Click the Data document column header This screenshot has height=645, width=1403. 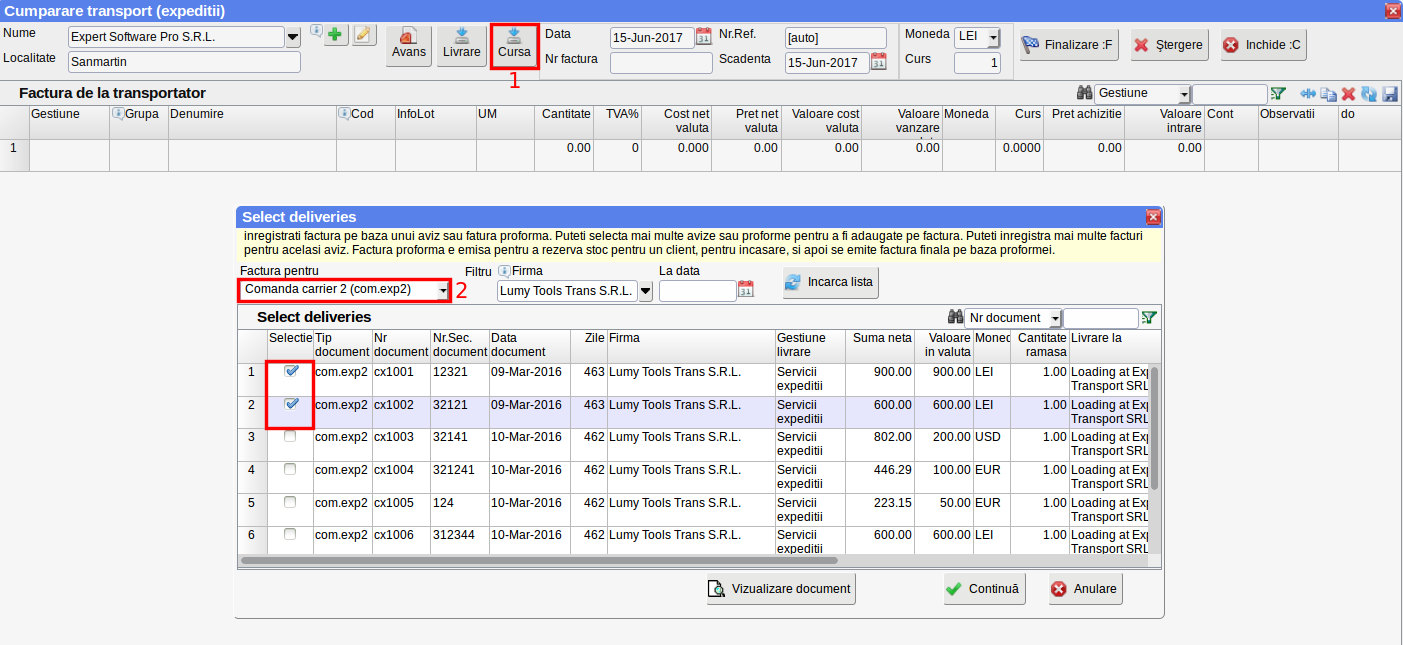530,345
